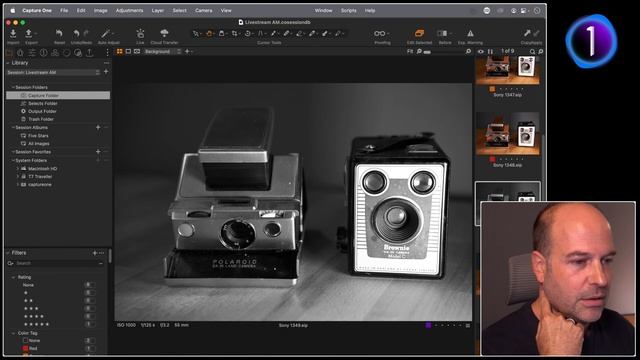Open the Camera menu
Viewport: 640px width, 360px height.
coord(203,11)
